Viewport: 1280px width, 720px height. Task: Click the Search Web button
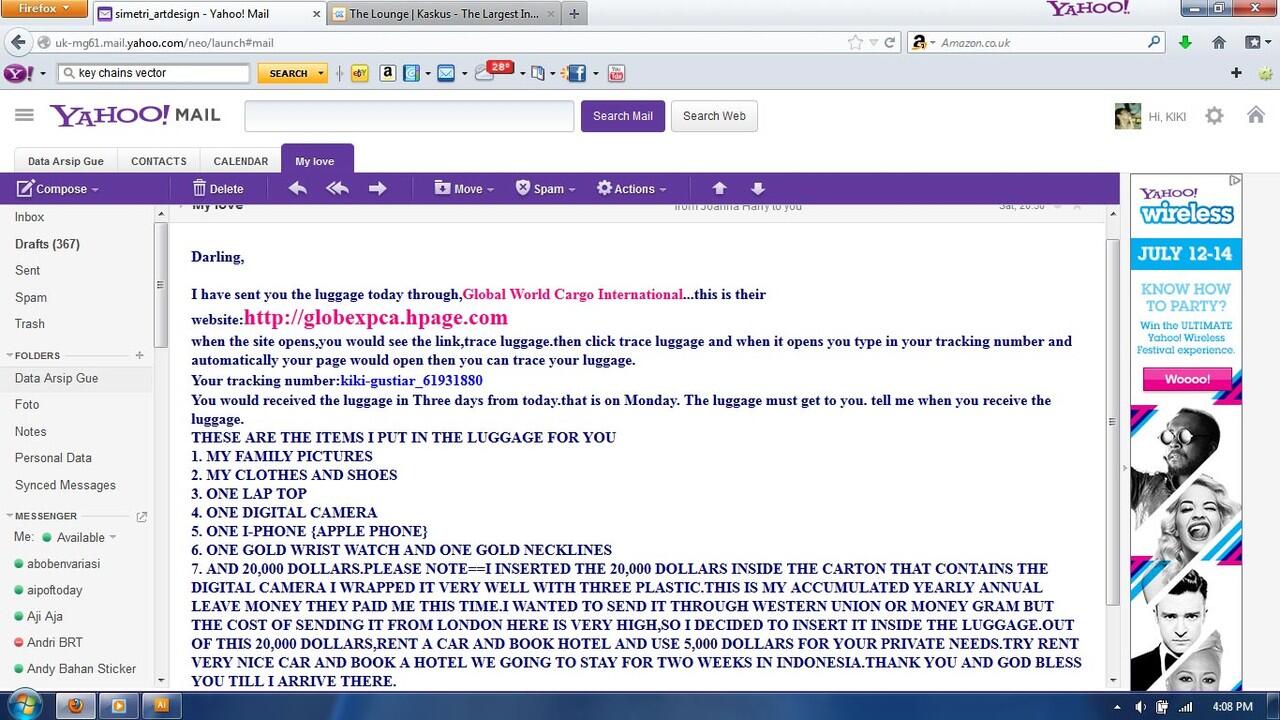[x=714, y=116]
